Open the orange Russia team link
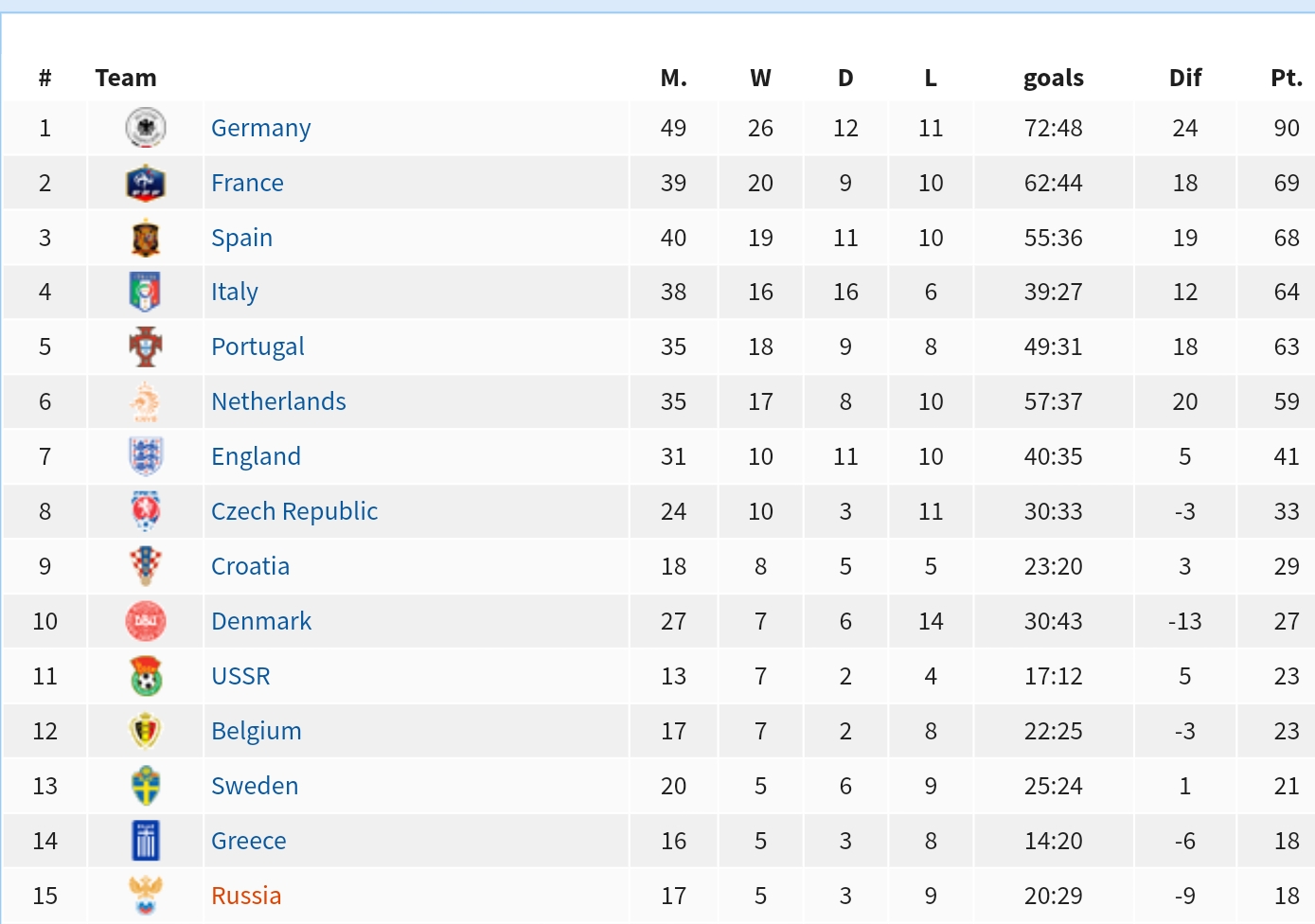Screen dimensions: 1315x924 pyautogui.click(x=246, y=896)
